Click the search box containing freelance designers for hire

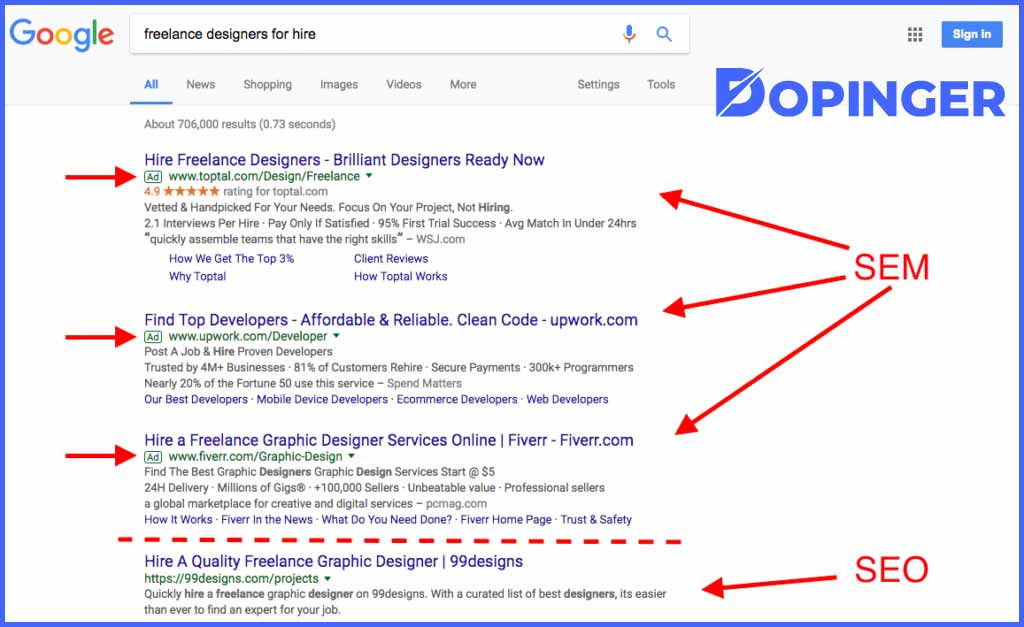tap(409, 34)
